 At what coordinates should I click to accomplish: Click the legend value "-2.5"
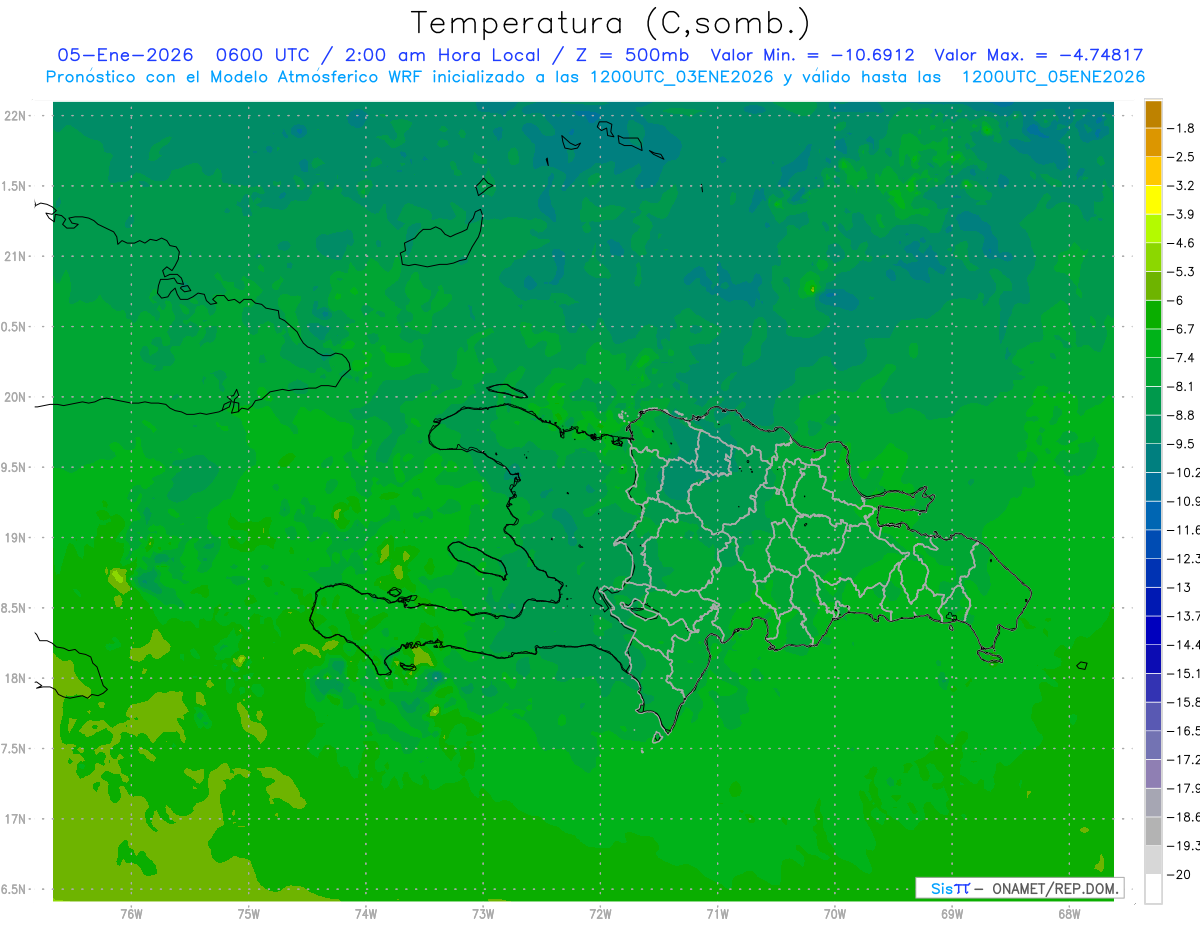[x=1181, y=157]
